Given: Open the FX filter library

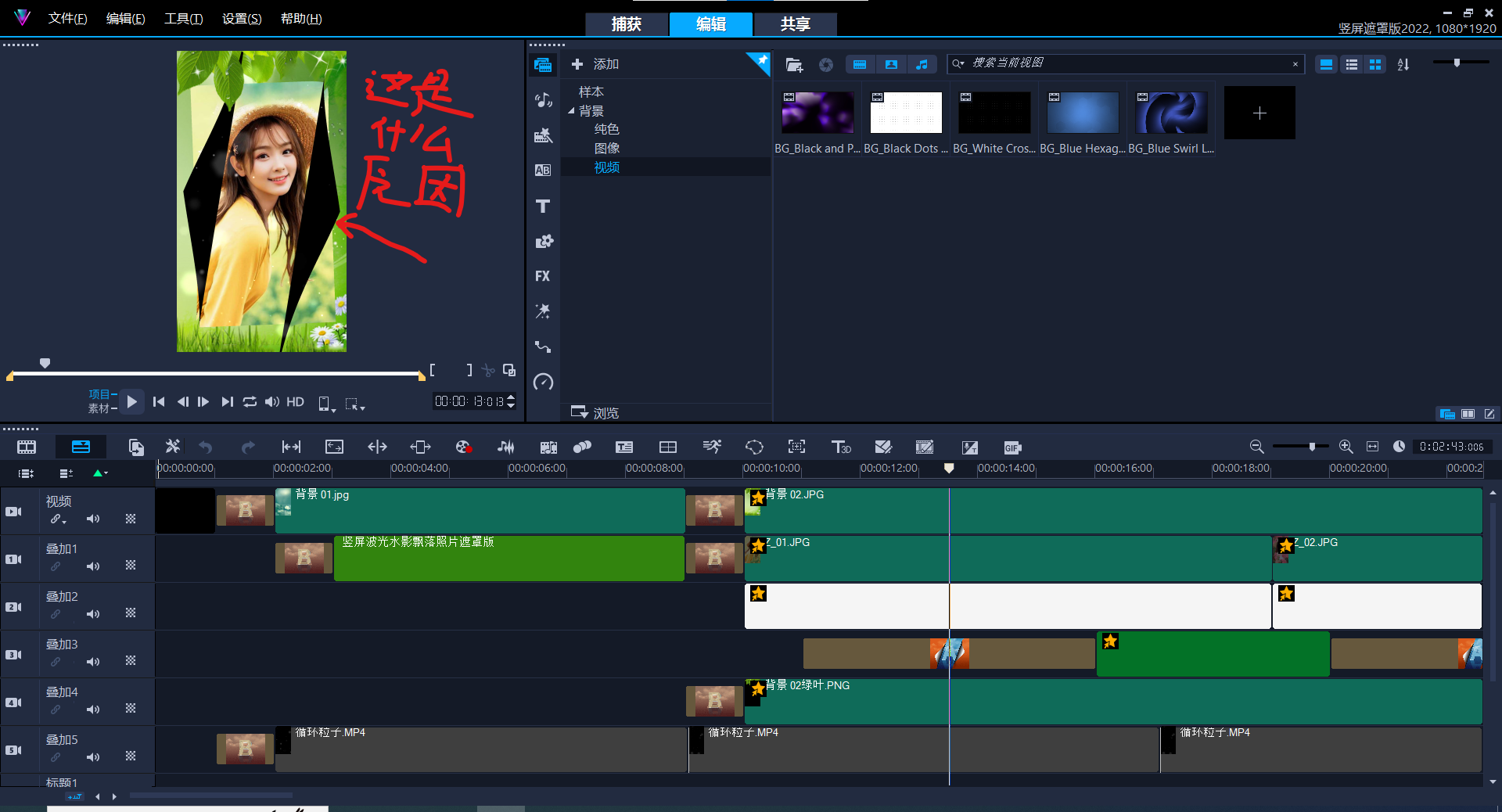Looking at the screenshot, I should [543, 276].
